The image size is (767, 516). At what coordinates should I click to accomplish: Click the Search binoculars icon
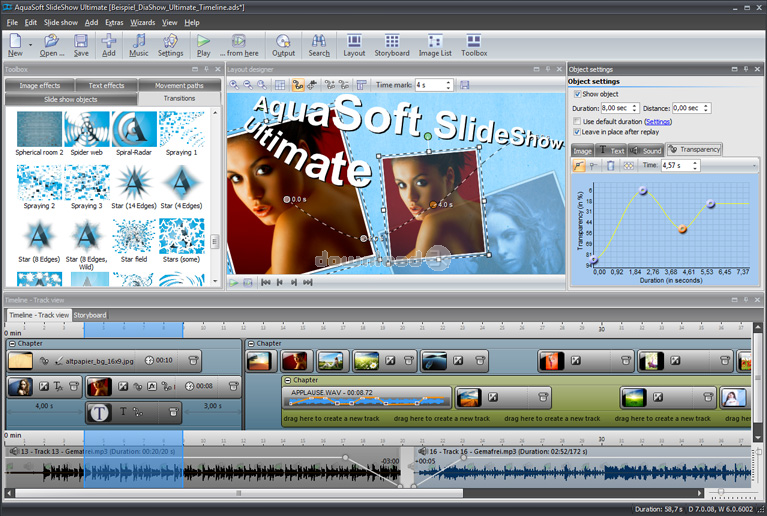coord(319,45)
